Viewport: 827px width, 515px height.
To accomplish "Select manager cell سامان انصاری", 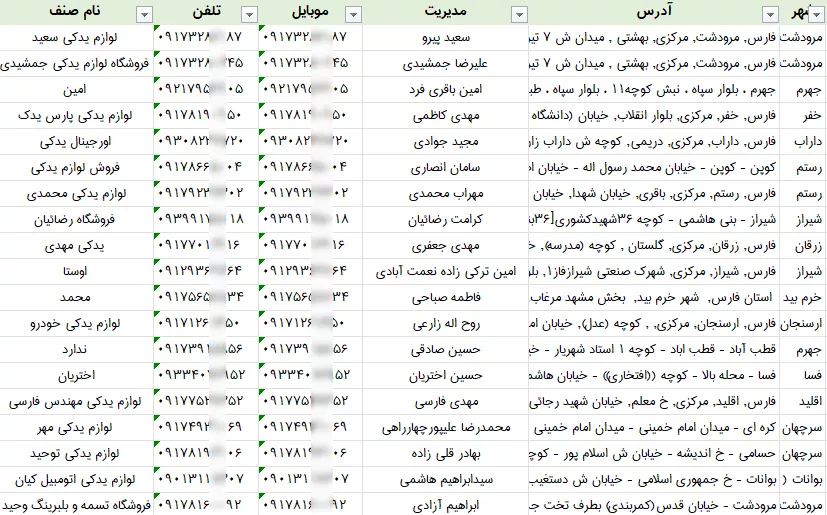I will coord(446,167).
